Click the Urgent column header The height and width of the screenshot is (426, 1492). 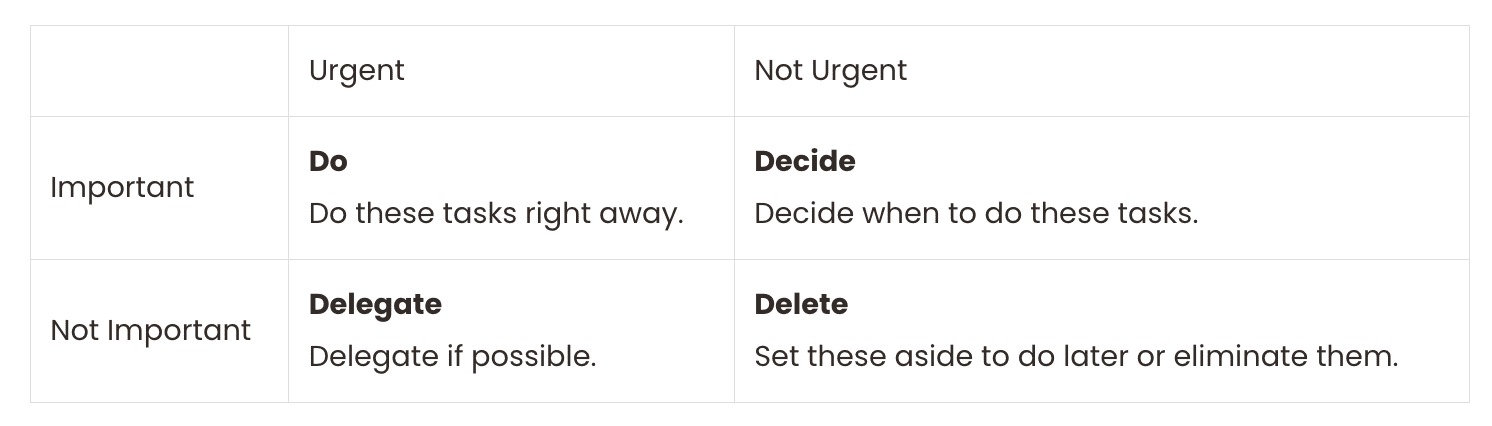pyautogui.click(x=356, y=71)
